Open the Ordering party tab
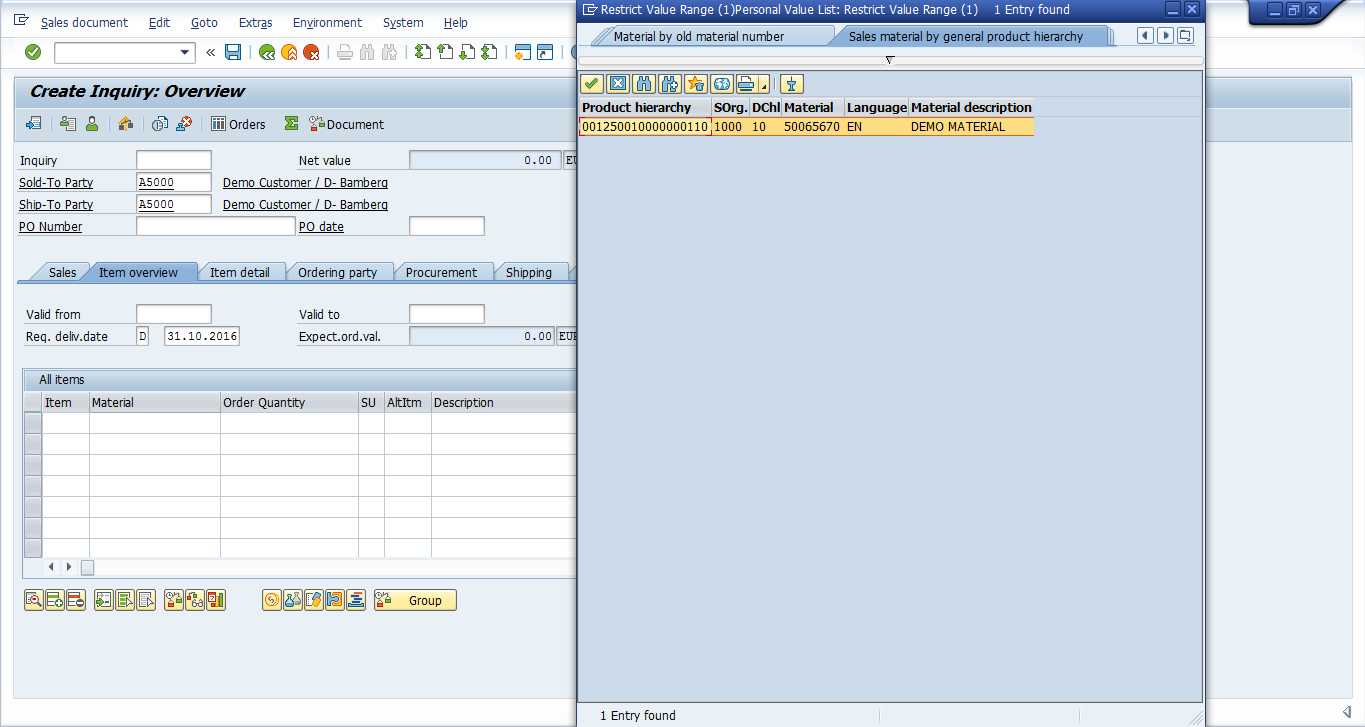This screenshot has height=727, width=1365. tap(338, 272)
